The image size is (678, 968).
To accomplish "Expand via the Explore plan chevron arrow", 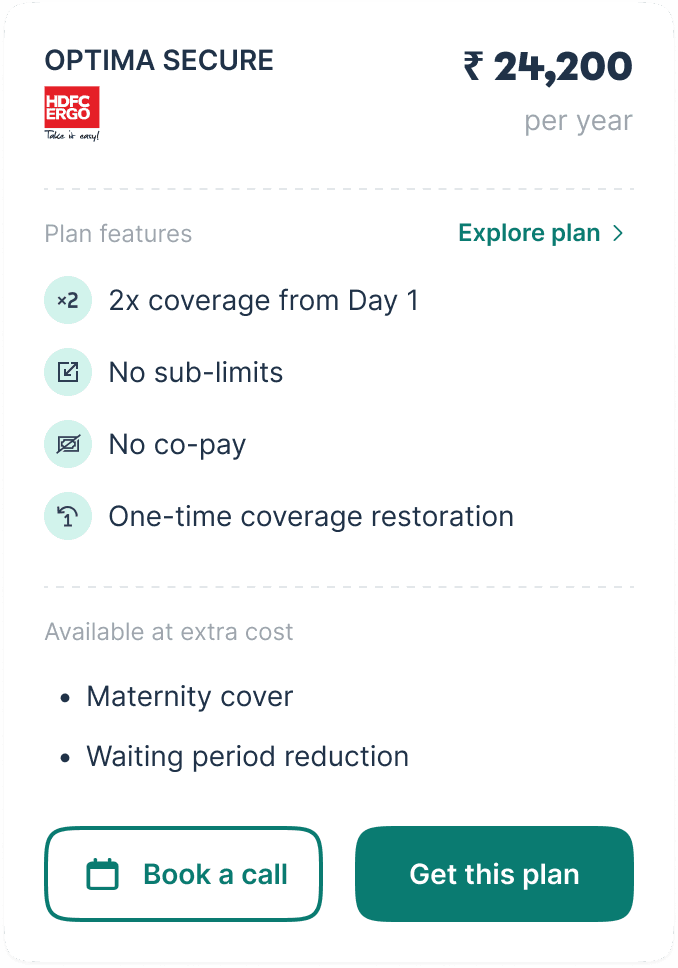I will [617, 233].
